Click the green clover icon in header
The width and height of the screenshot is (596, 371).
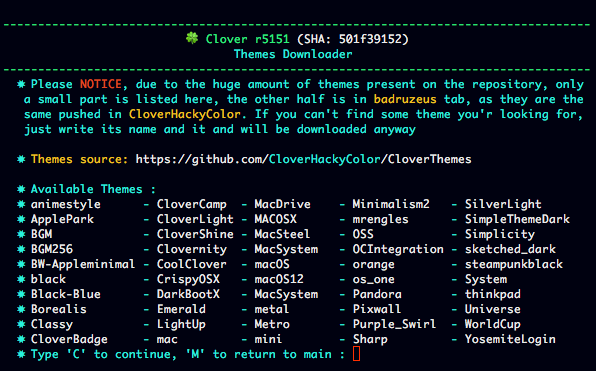pyautogui.click(x=192, y=38)
